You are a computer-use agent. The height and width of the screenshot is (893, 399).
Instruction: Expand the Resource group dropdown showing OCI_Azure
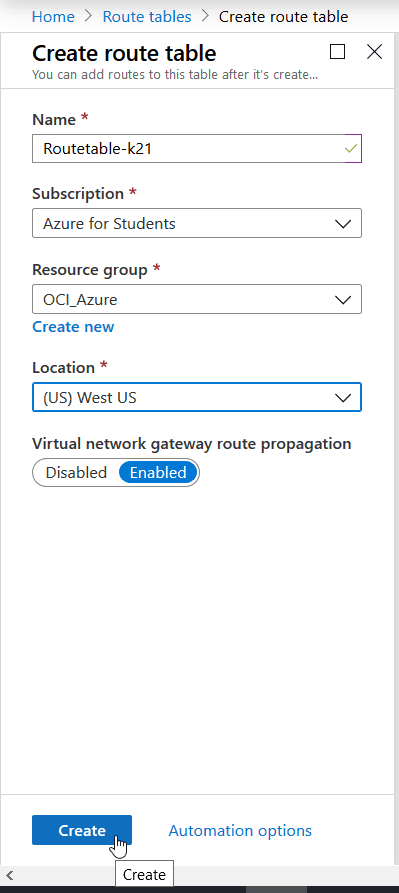pos(197,299)
